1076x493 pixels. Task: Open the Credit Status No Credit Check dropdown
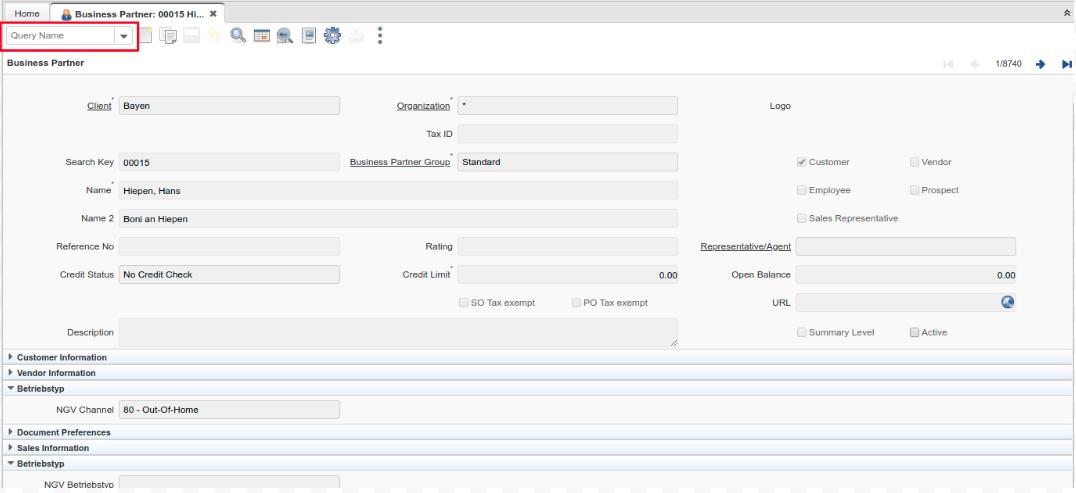click(229, 275)
